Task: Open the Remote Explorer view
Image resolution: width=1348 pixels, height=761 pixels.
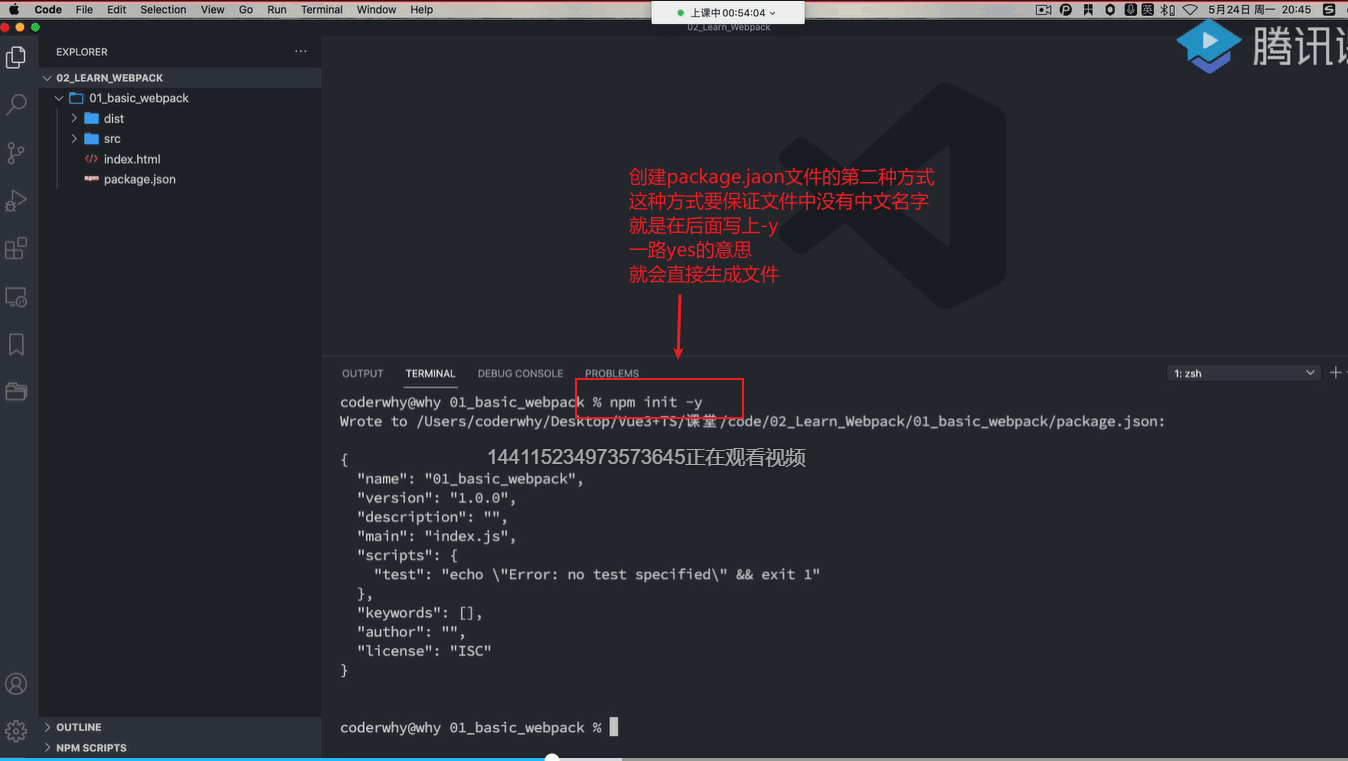Action: tap(16, 297)
